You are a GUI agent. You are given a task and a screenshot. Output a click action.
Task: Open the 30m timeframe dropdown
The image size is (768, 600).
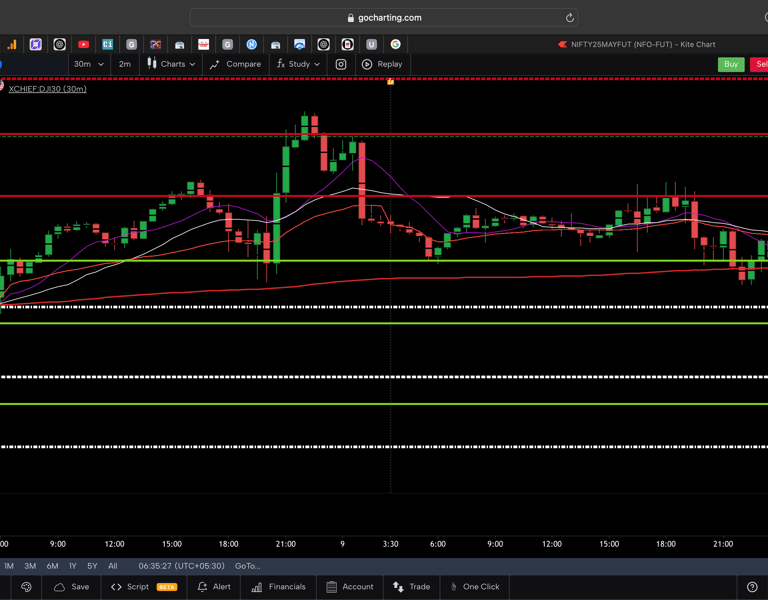coord(88,64)
